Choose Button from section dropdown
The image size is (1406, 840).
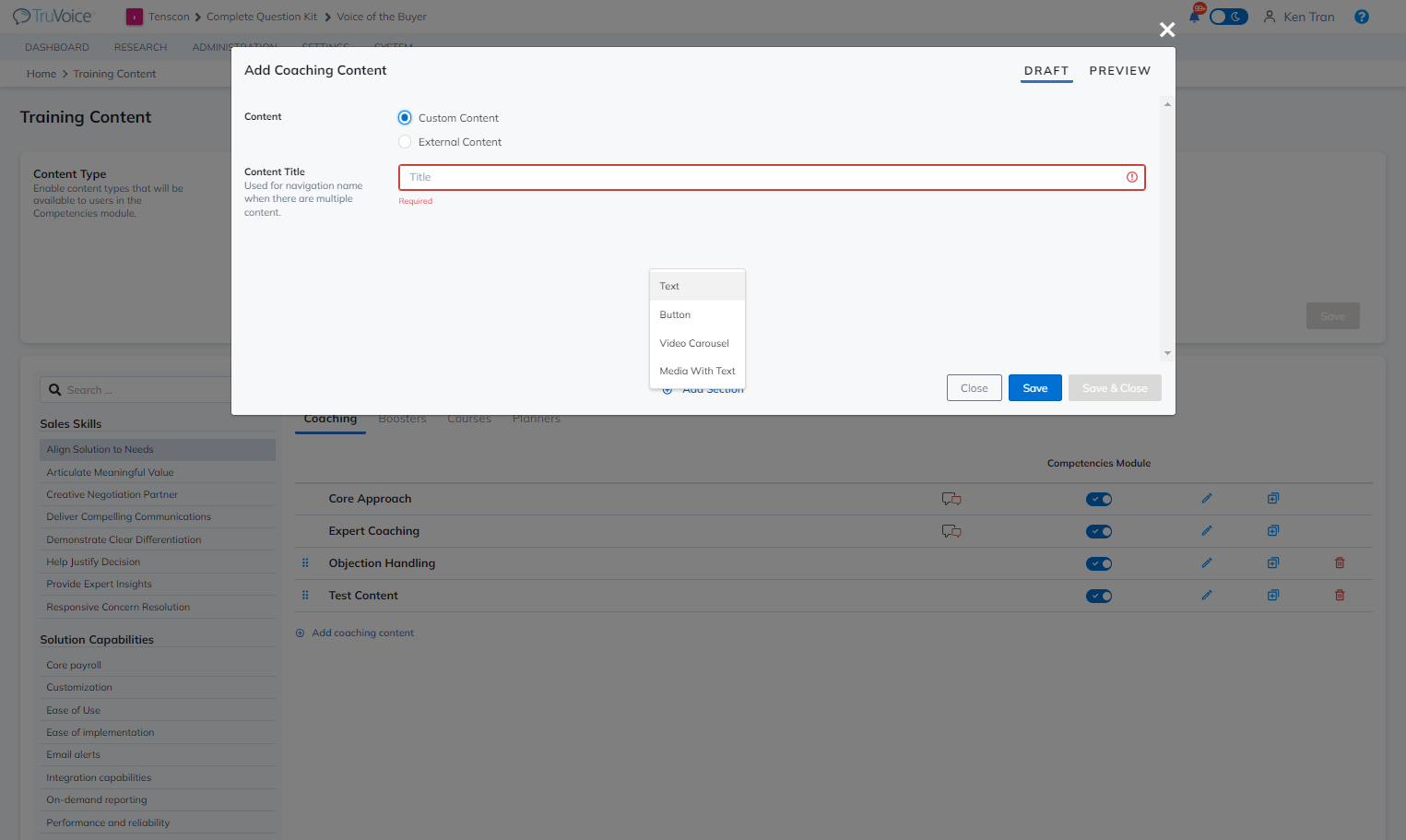point(697,315)
